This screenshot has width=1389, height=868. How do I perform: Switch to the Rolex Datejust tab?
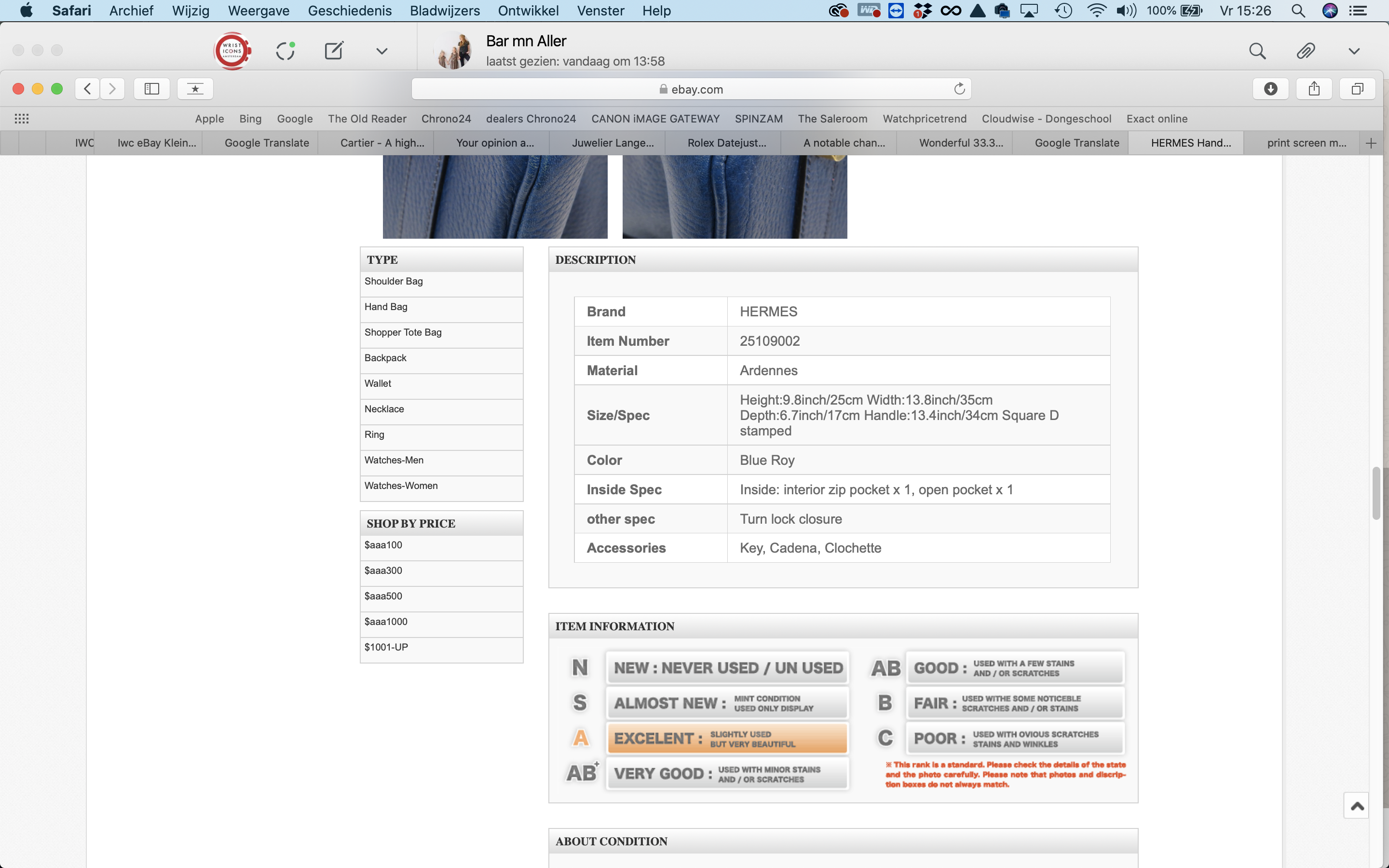coord(726,143)
